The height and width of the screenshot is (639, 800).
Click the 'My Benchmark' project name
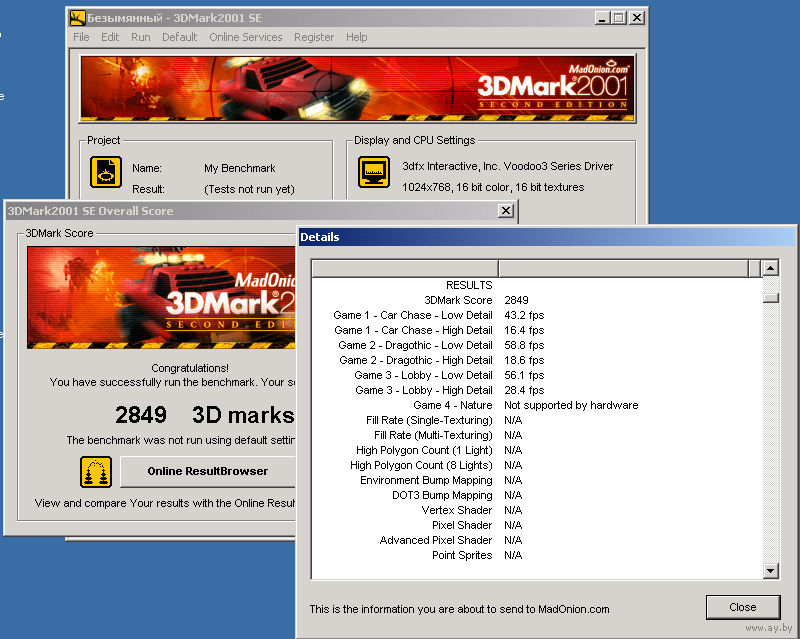239,168
